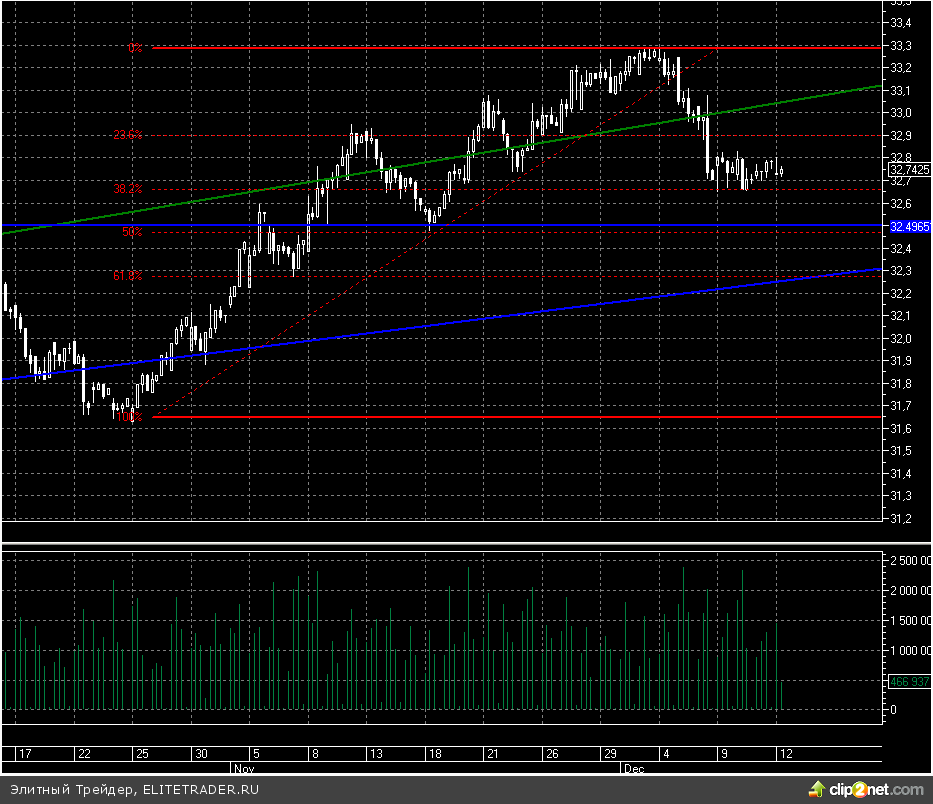The width and height of the screenshot is (933, 804).
Task: Click the 61.8% Fibonacci retracement label
Action: click(x=127, y=275)
